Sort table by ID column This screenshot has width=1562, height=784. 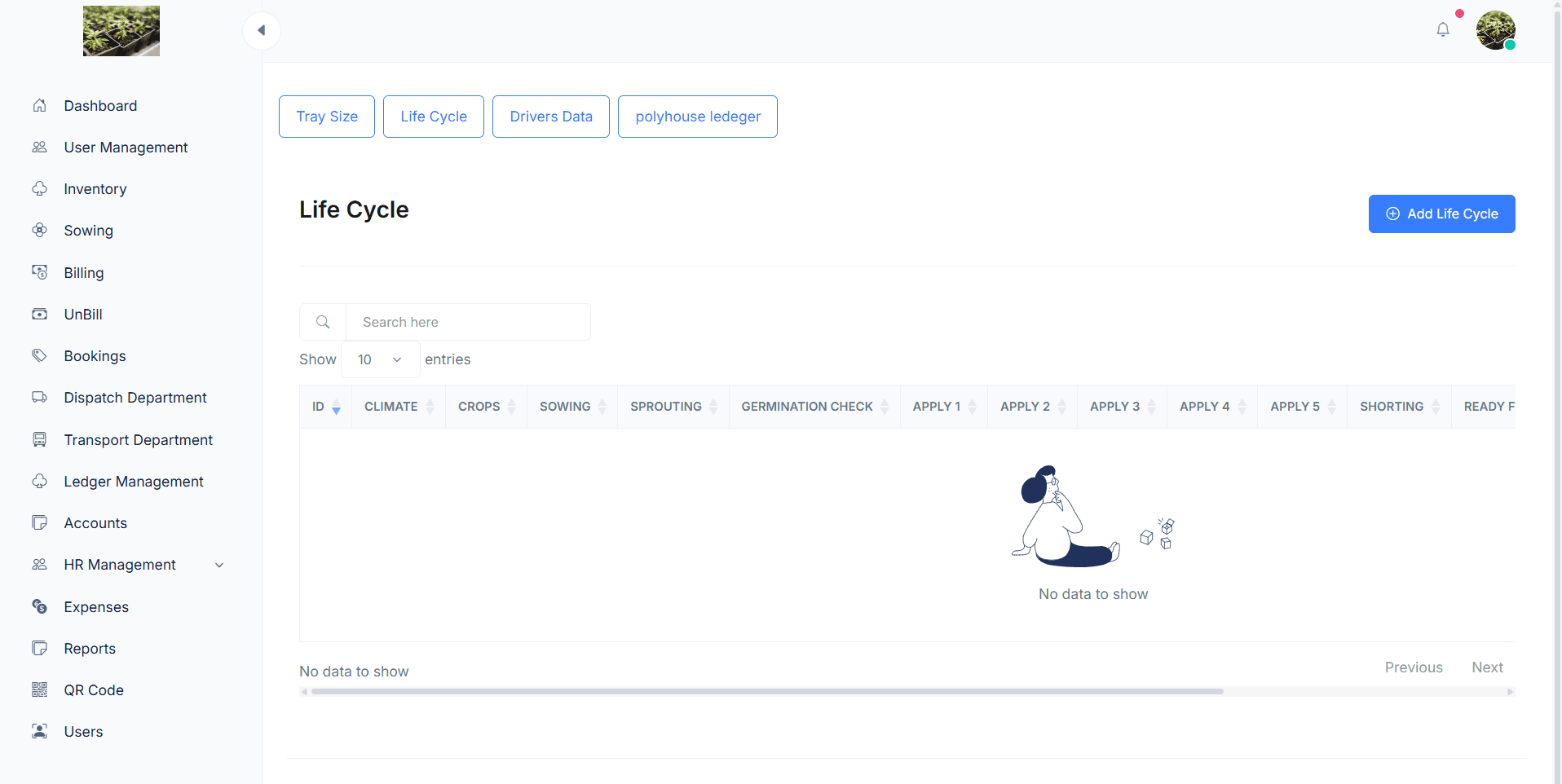(x=326, y=407)
